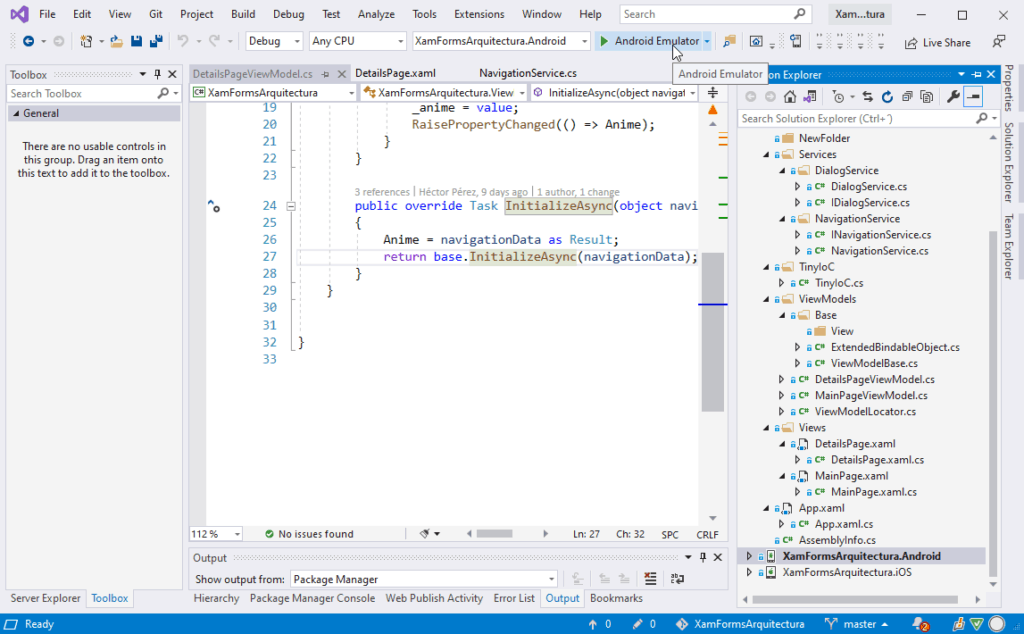Screen dimensions: 1024x634
Task: Click the Redo arrow icon
Action: (214, 41)
